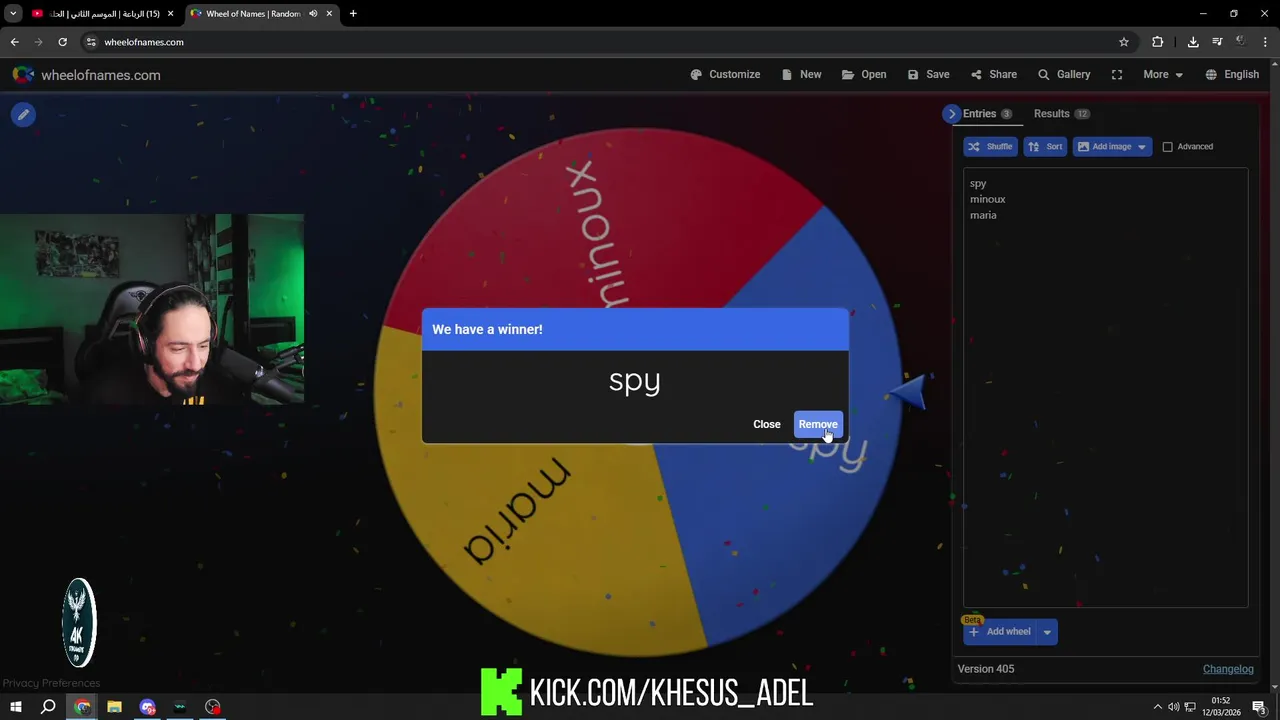Open Windows taskbar search

pos(48,707)
